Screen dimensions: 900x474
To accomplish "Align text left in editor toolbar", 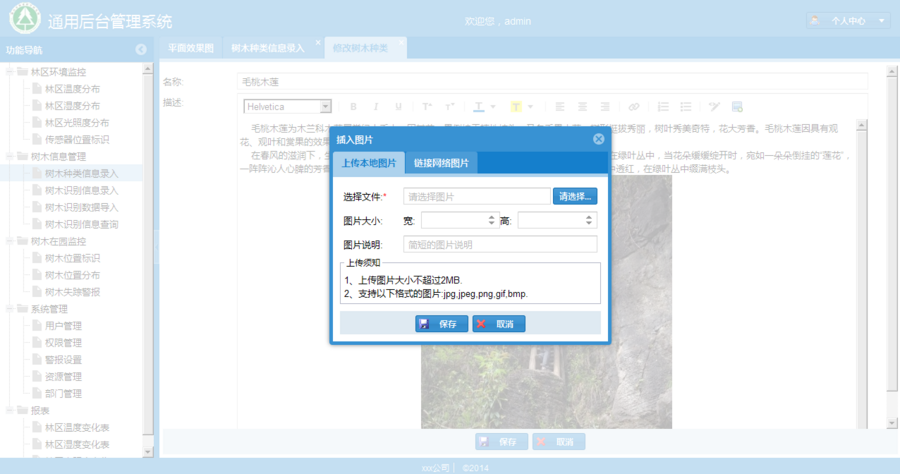I will pyautogui.click(x=560, y=107).
